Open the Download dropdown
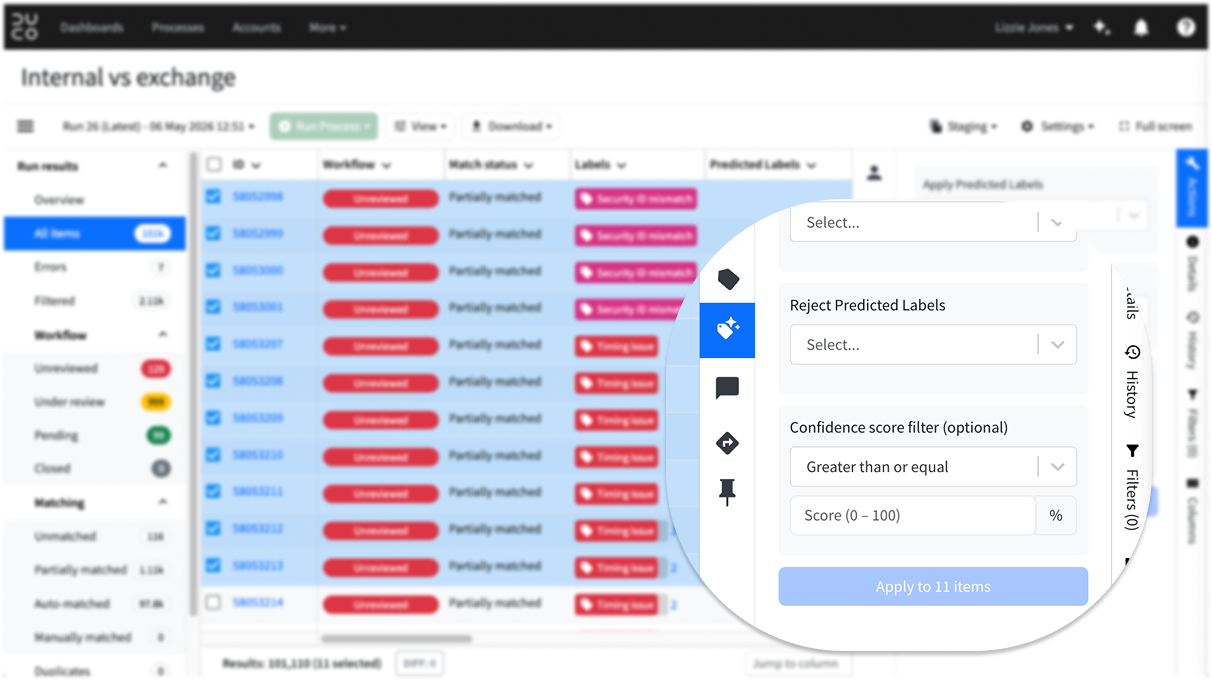This screenshot has width=1212, height=680. tap(510, 127)
